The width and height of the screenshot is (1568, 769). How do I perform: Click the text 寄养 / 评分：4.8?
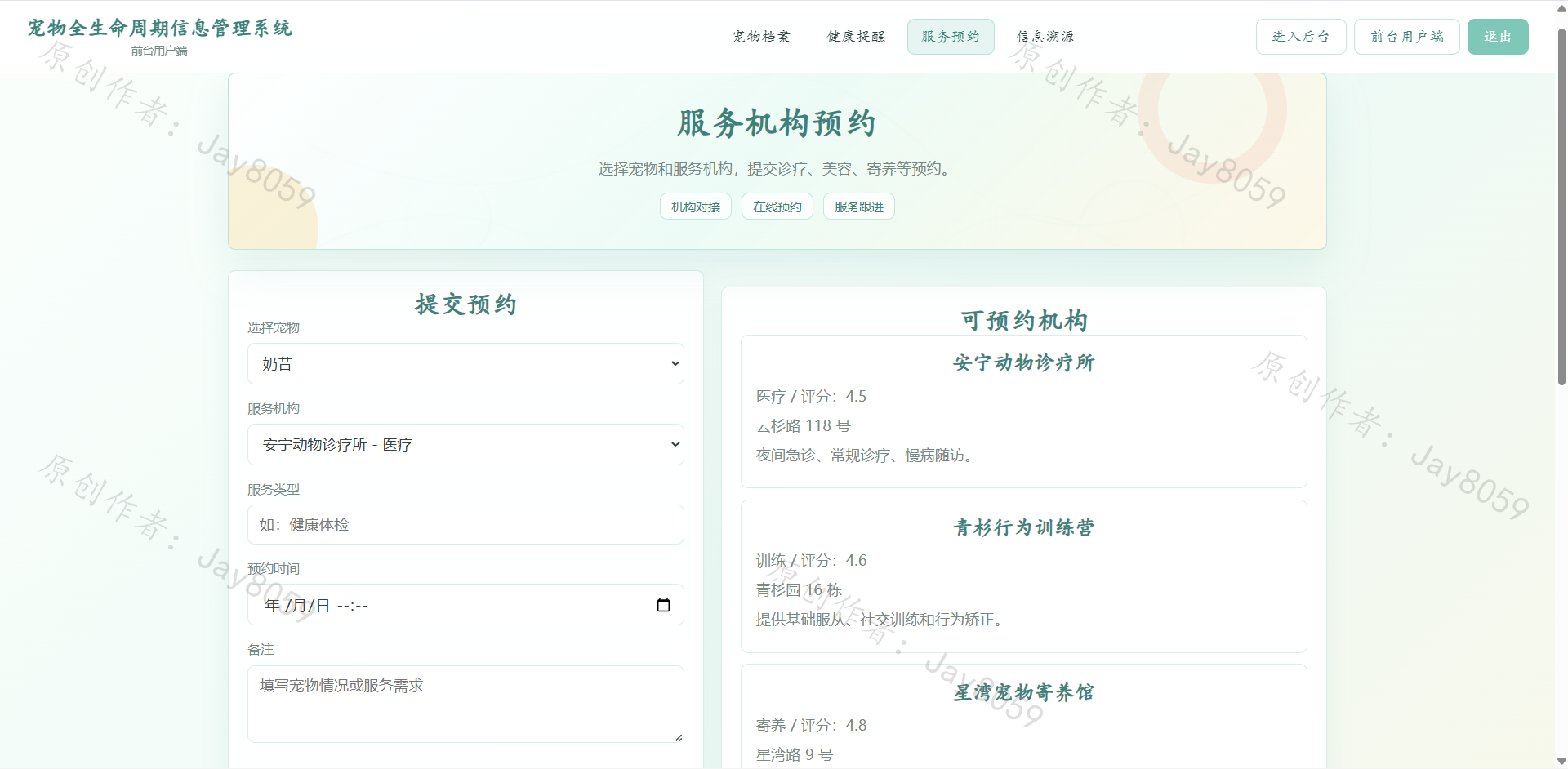pyautogui.click(x=811, y=726)
